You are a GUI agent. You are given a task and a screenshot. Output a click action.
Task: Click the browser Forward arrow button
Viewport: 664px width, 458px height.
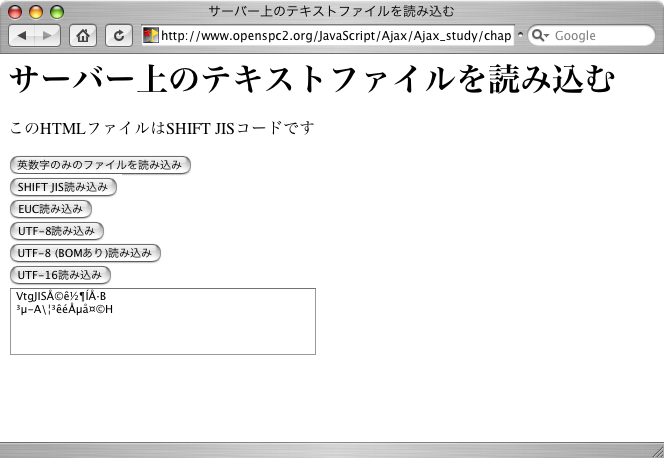(48, 36)
